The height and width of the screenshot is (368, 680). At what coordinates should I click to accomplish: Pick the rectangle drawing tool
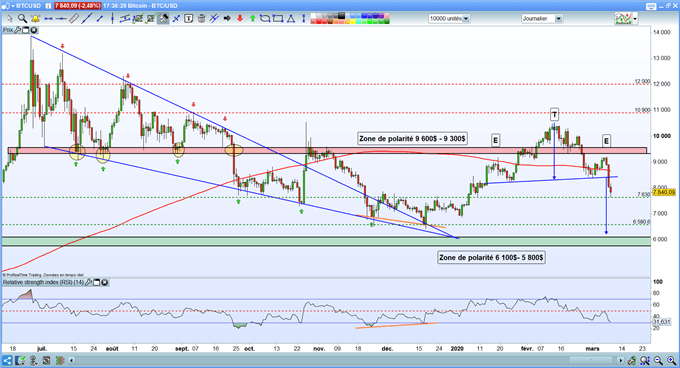(278, 19)
